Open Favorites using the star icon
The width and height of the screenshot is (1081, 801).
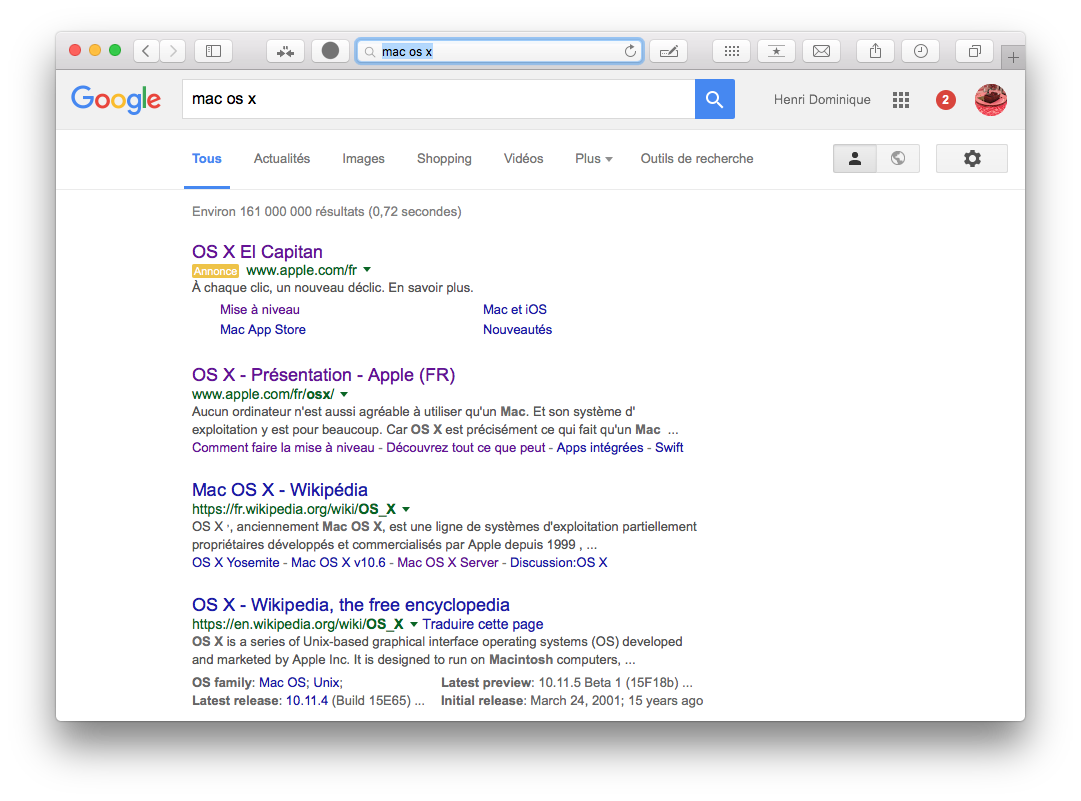[776, 50]
